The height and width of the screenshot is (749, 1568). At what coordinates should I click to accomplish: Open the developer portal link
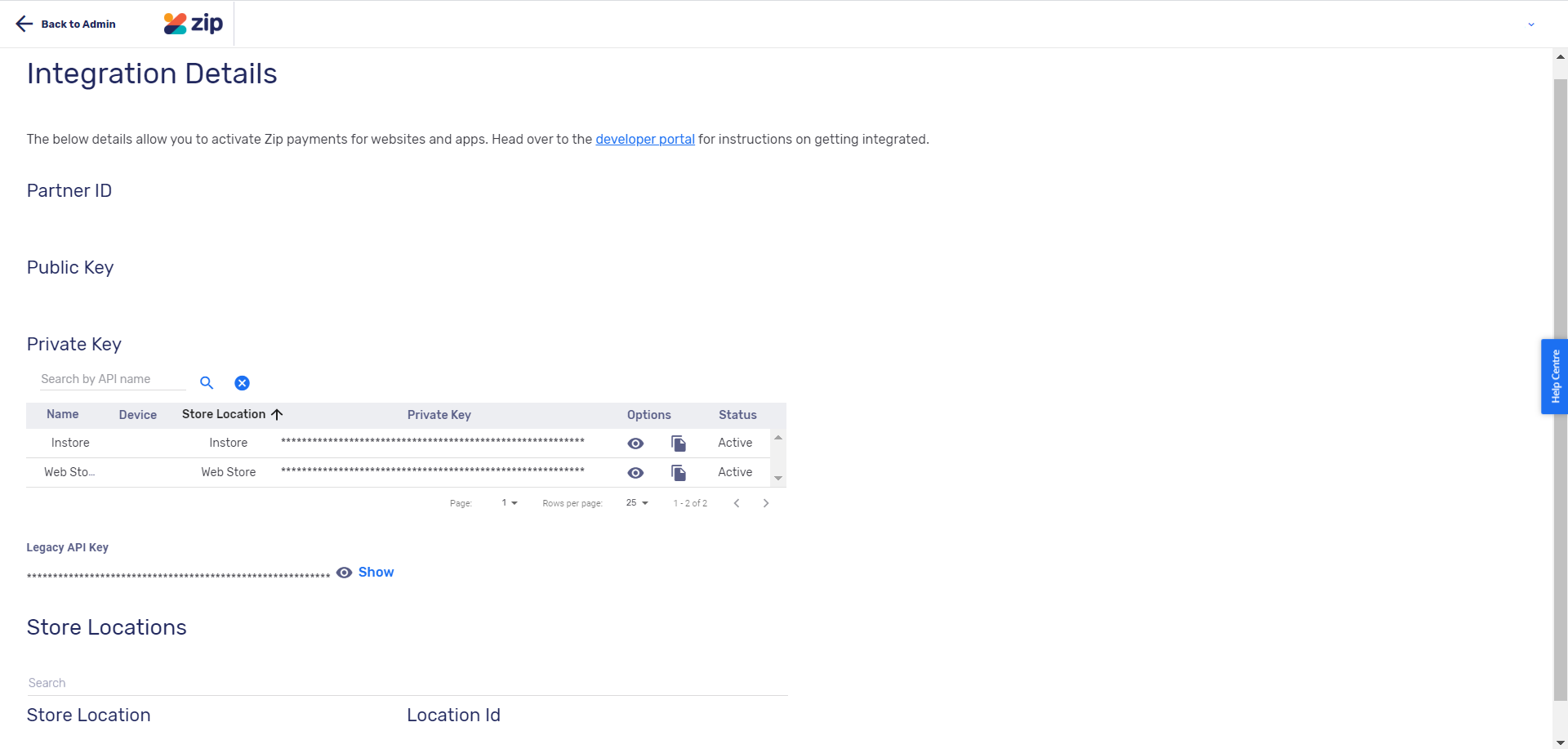point(645,139)
